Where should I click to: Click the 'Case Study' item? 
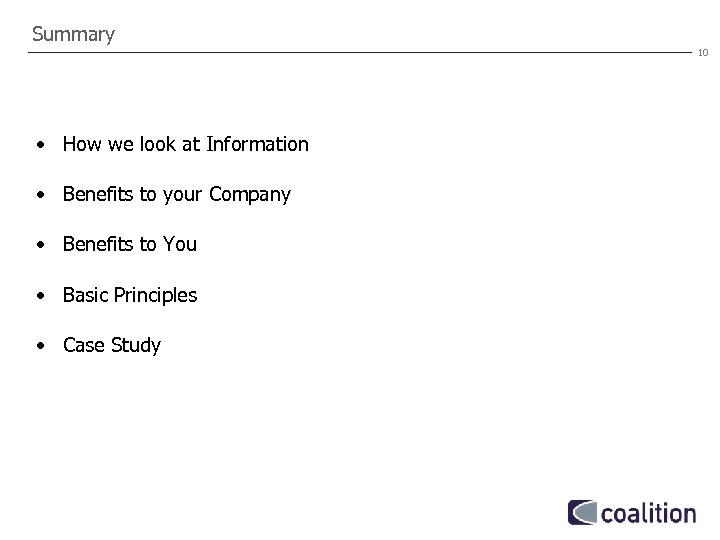(111, 345)
